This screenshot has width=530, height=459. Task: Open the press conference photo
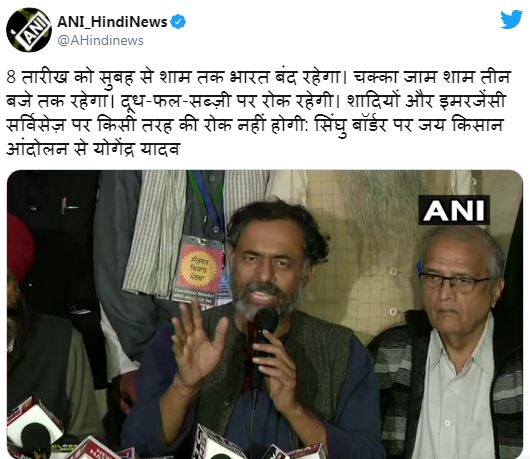click(265, 314)
